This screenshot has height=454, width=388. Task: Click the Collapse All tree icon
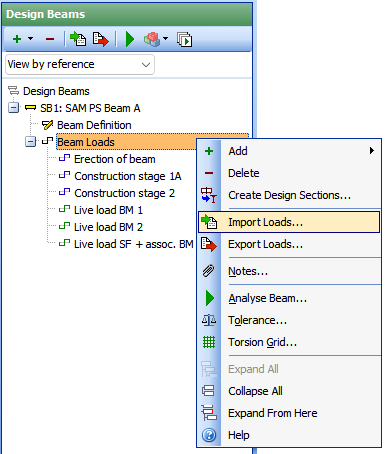tap(209, 391)
